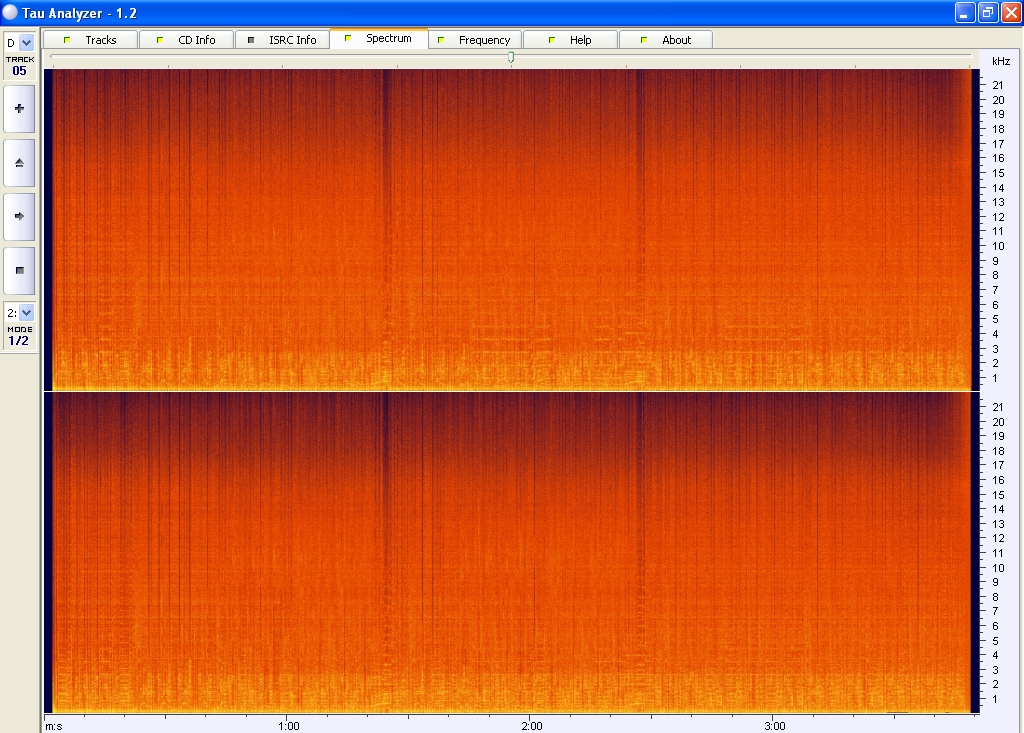
Task: Switch to the Tracks tab
Action: tap(100, 40)
